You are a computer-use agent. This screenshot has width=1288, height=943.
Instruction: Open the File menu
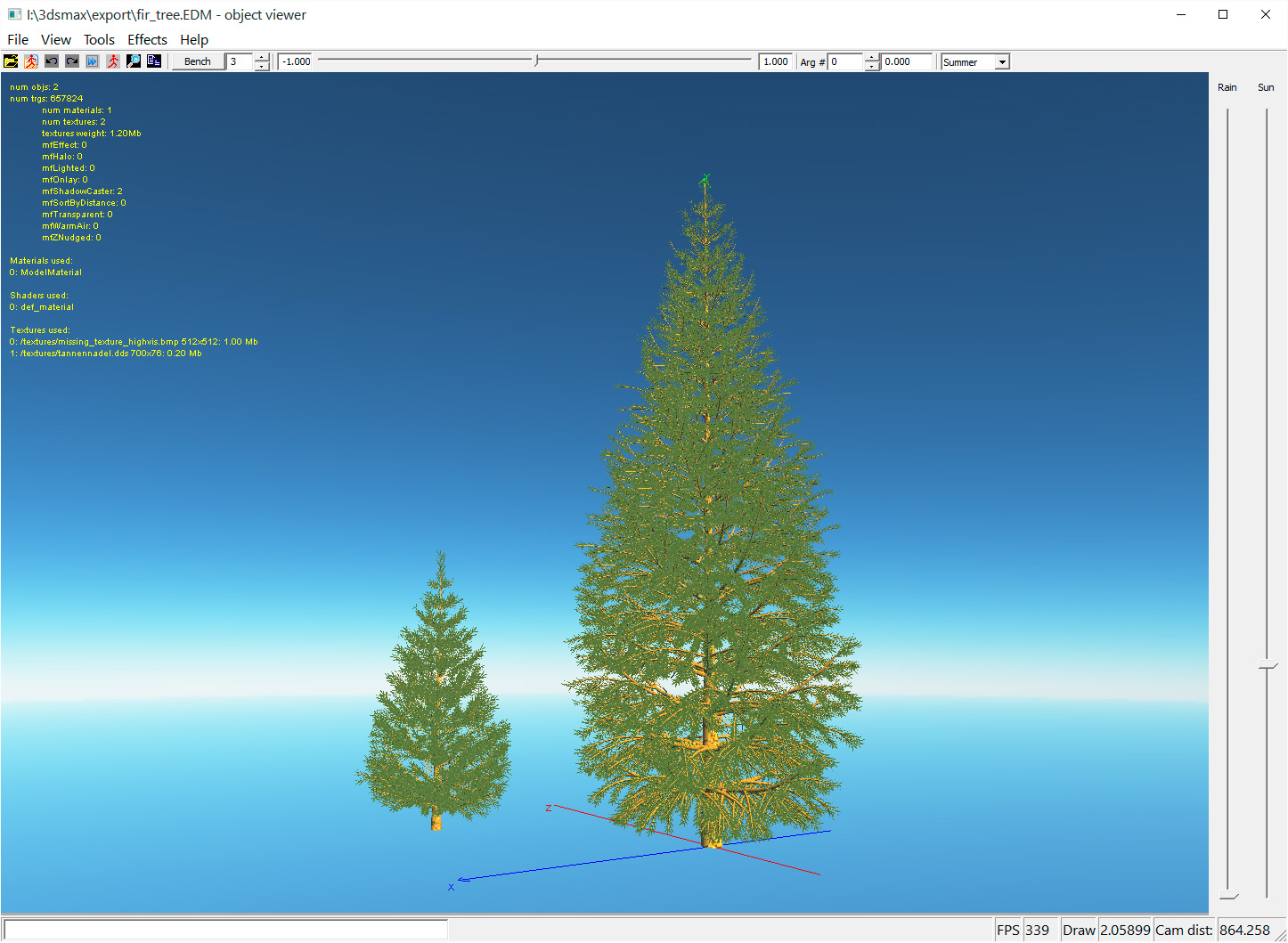pyautogui.click(x=18, y=40)
